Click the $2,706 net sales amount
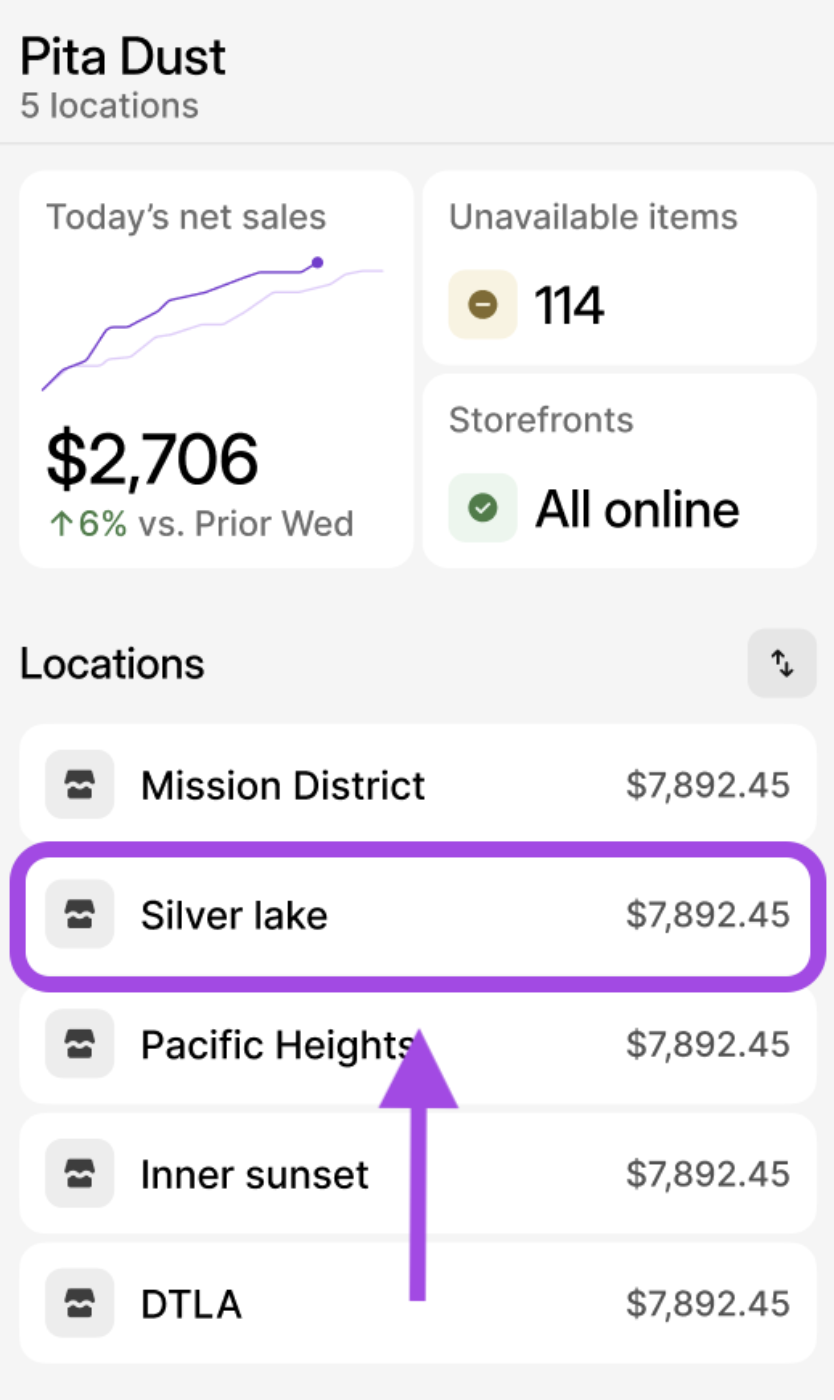834x1400 pixels. click(152, 459)
